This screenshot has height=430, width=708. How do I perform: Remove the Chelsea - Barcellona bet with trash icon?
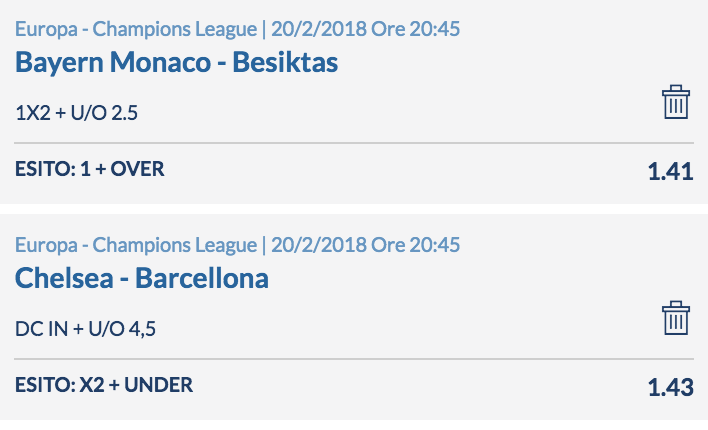coord(676,318)
